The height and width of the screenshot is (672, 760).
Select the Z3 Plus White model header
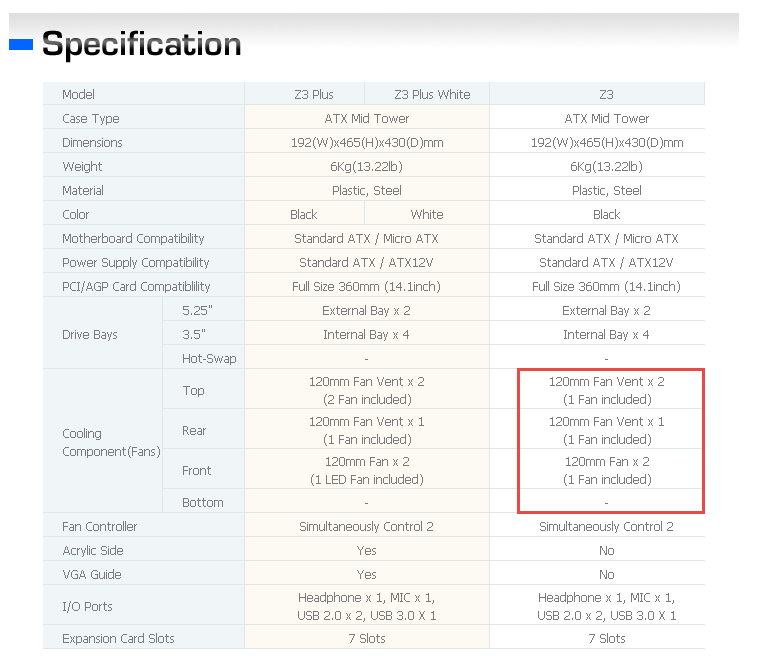[432, 94]
